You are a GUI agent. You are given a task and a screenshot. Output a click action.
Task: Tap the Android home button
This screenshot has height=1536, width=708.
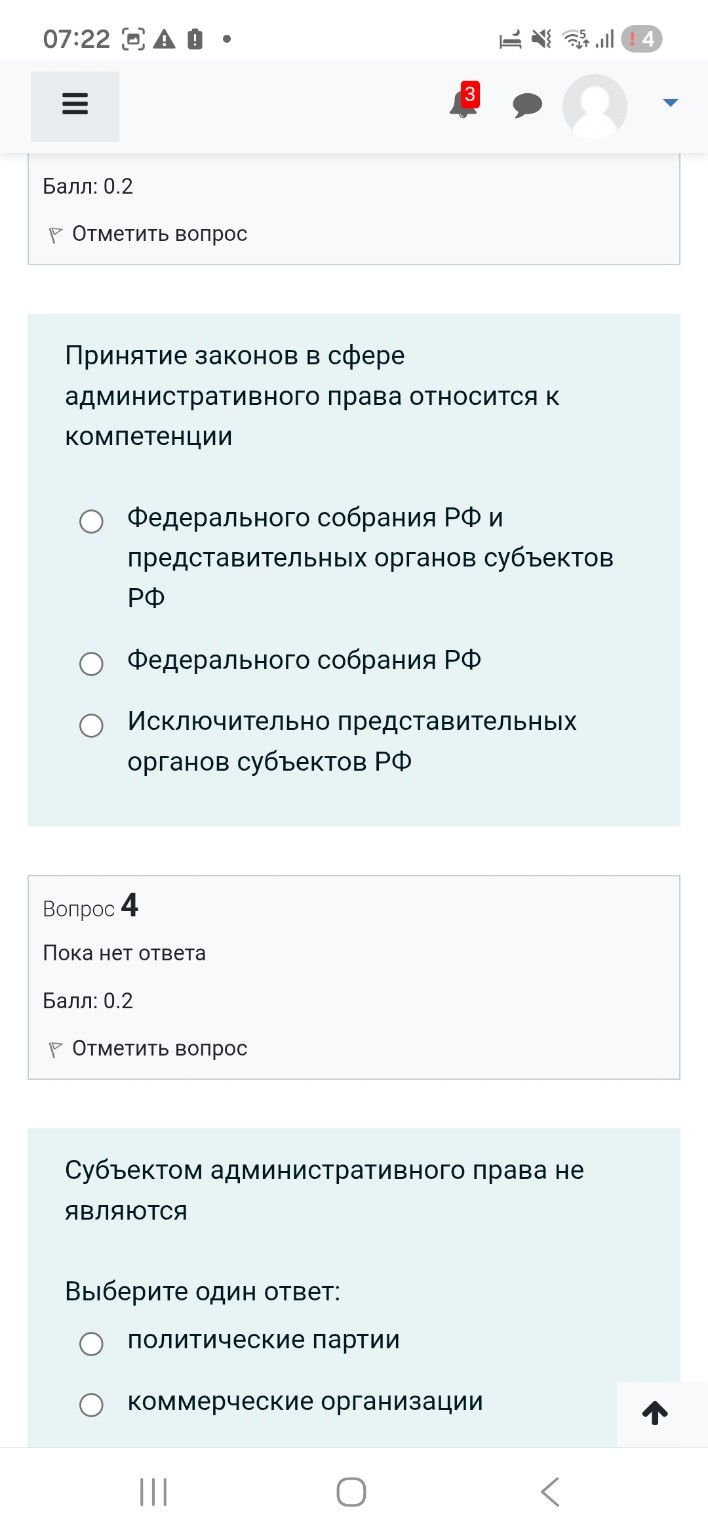coord(350,1490)
